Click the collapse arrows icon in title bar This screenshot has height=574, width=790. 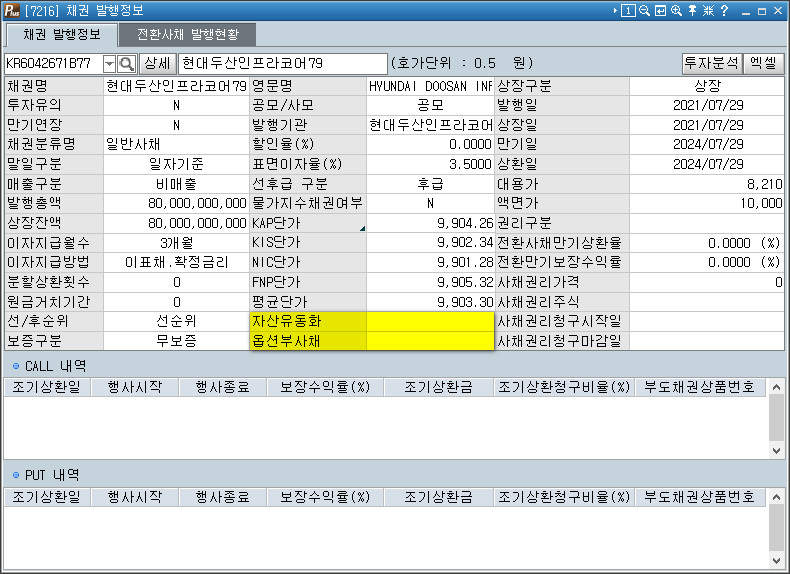pyautogui.click(x=708, y=11)
